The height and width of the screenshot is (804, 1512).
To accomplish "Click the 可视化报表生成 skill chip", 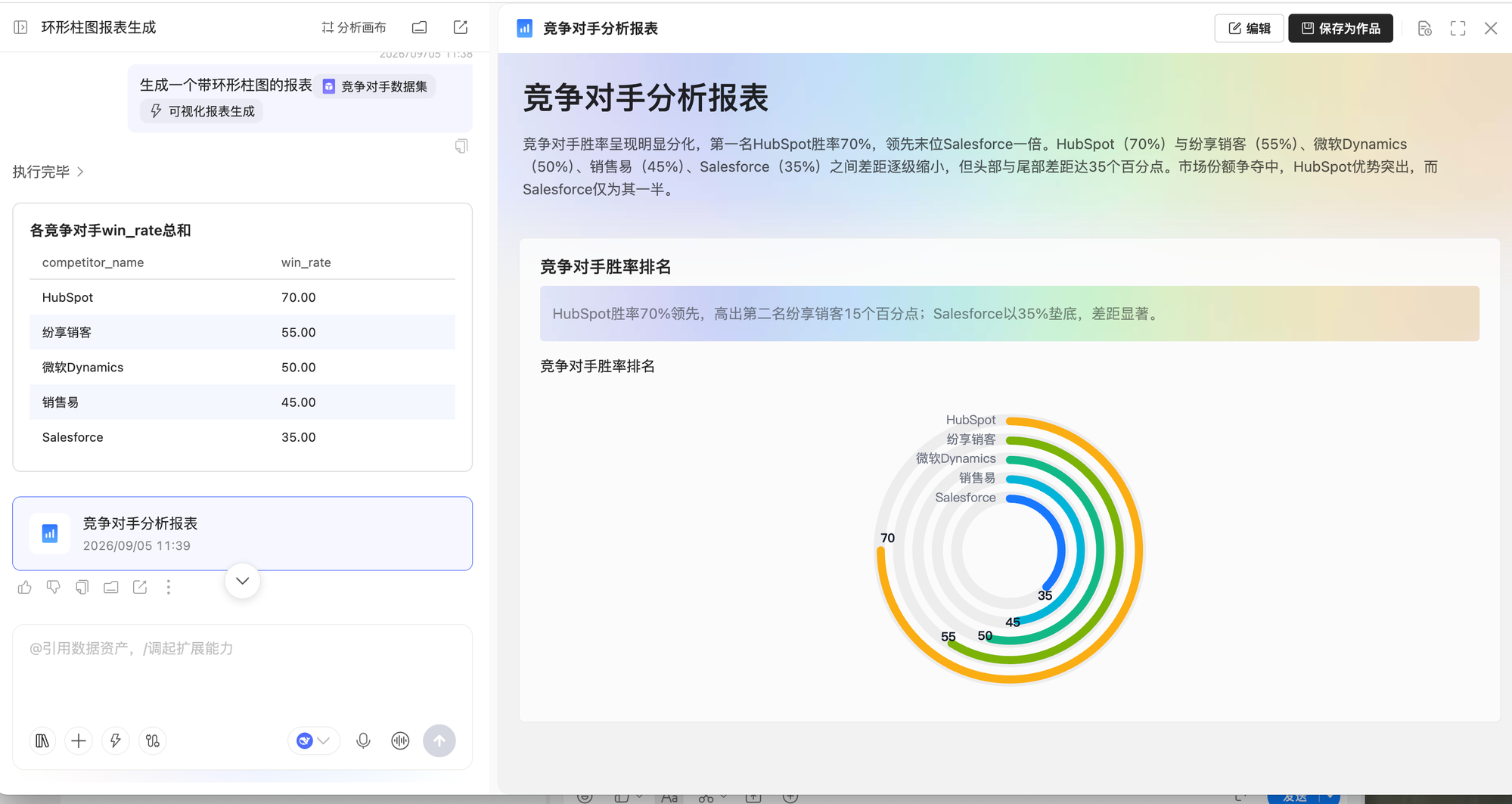I will click(x=202, y=111).
